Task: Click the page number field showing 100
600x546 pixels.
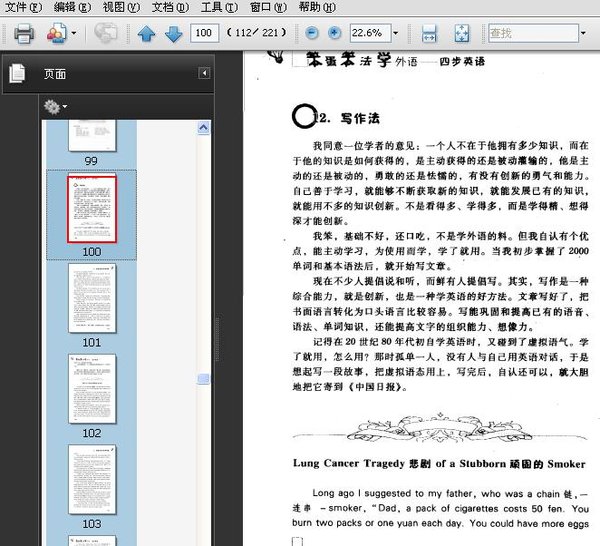Action: (x=204, y=33)
